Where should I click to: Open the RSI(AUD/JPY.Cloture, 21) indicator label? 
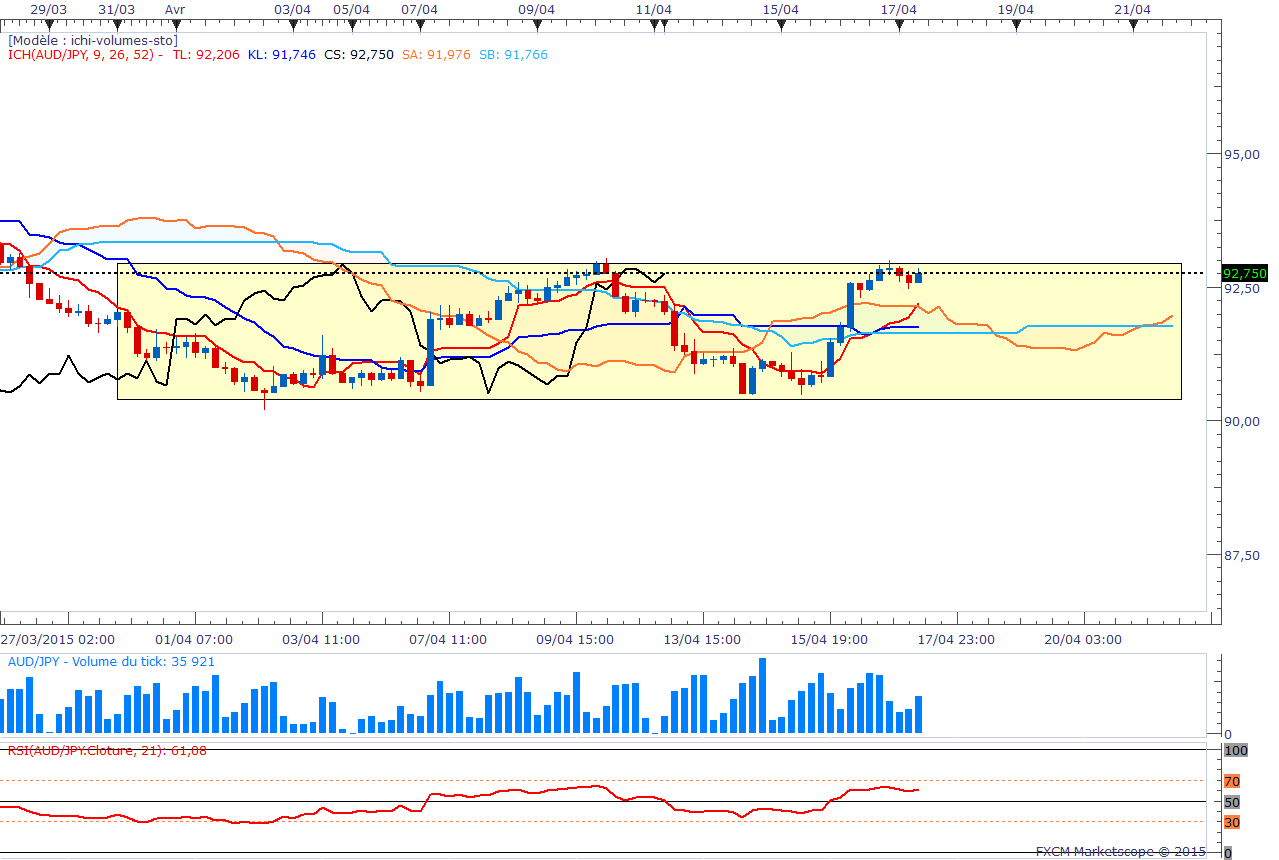[107, 750]
